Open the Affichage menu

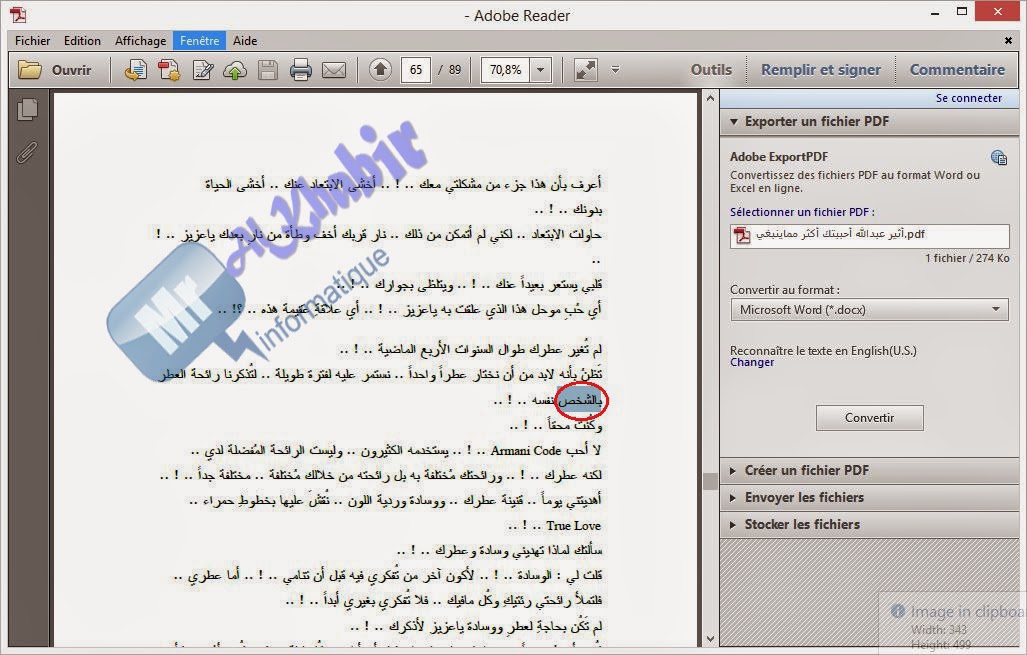point(141,41)
